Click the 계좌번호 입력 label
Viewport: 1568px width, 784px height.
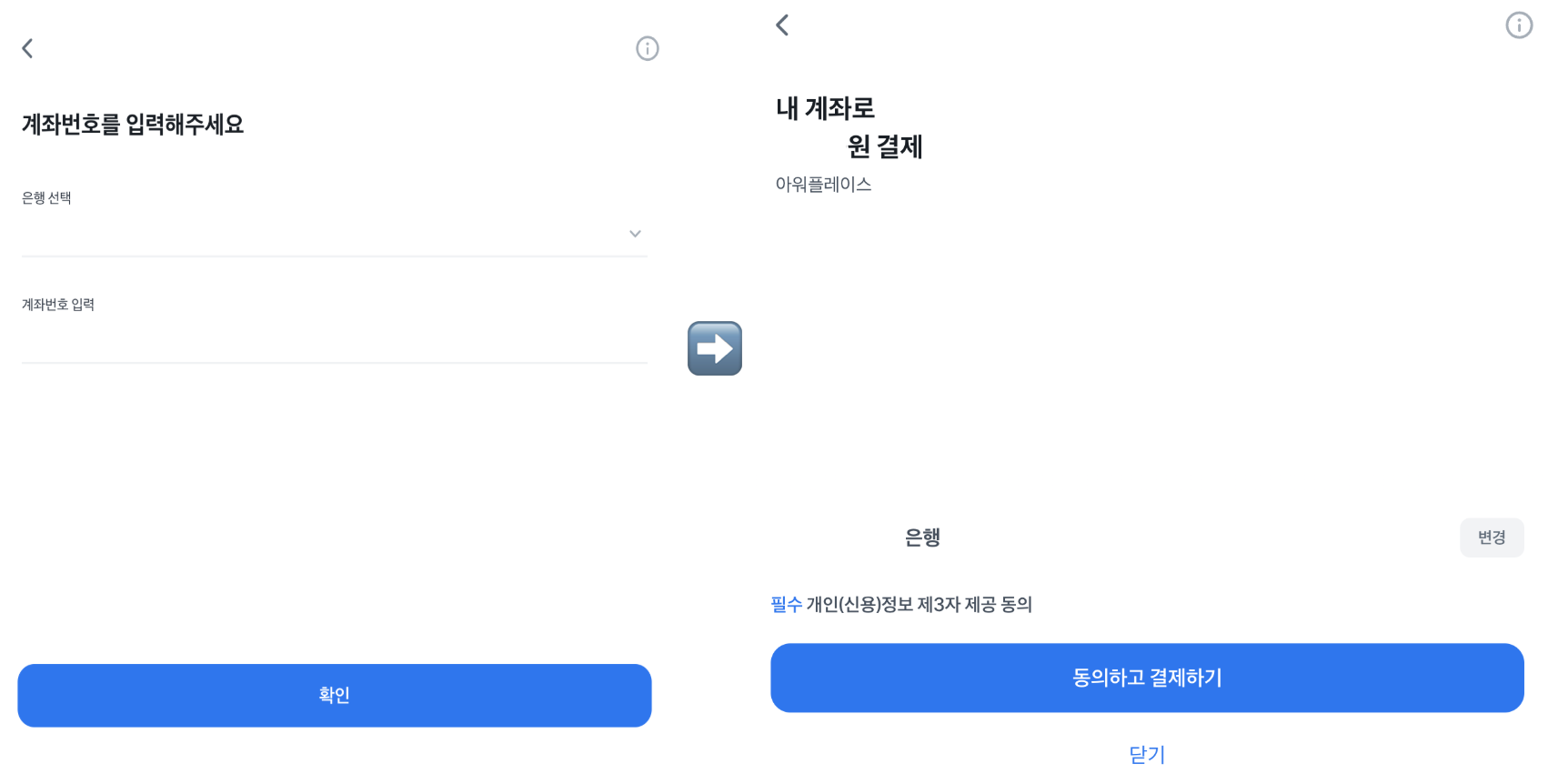tap(58, 305)
